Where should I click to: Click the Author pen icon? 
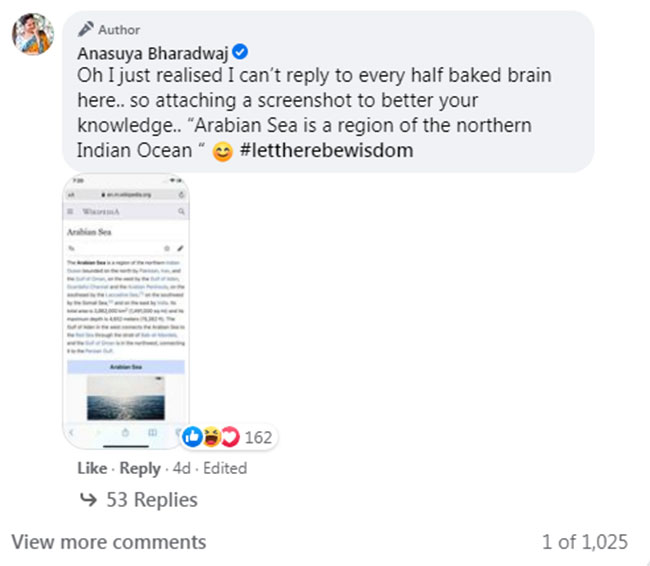[x=86, y=30]
